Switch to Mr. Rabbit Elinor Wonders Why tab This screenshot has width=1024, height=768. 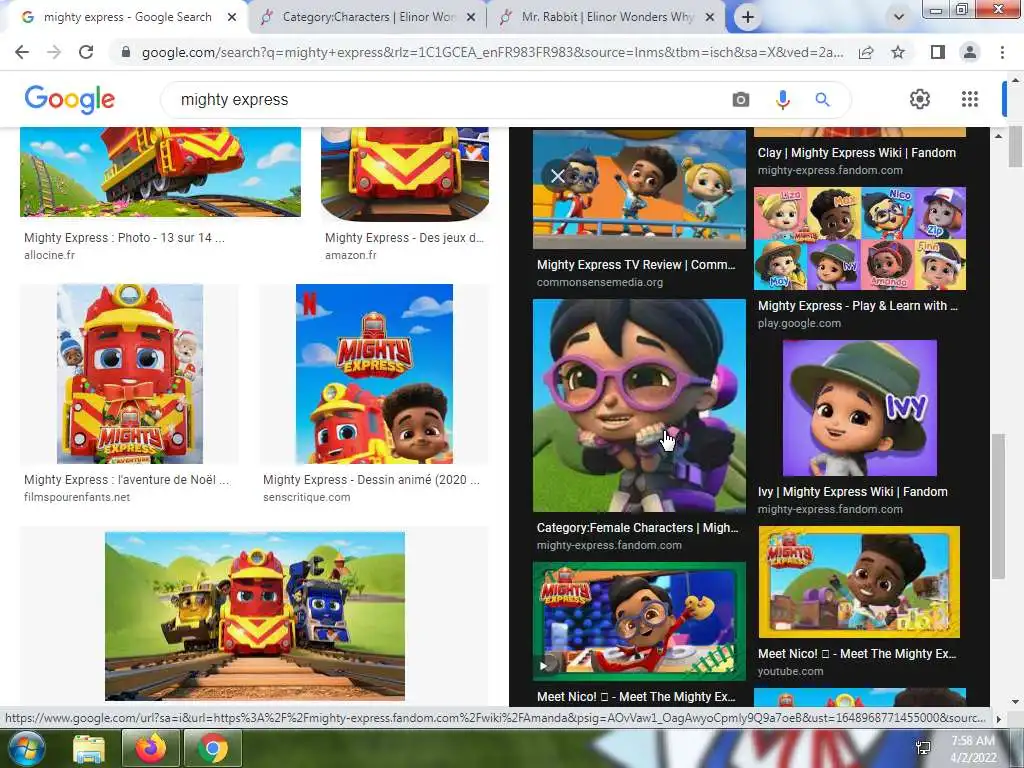click(x=607, y=17)
